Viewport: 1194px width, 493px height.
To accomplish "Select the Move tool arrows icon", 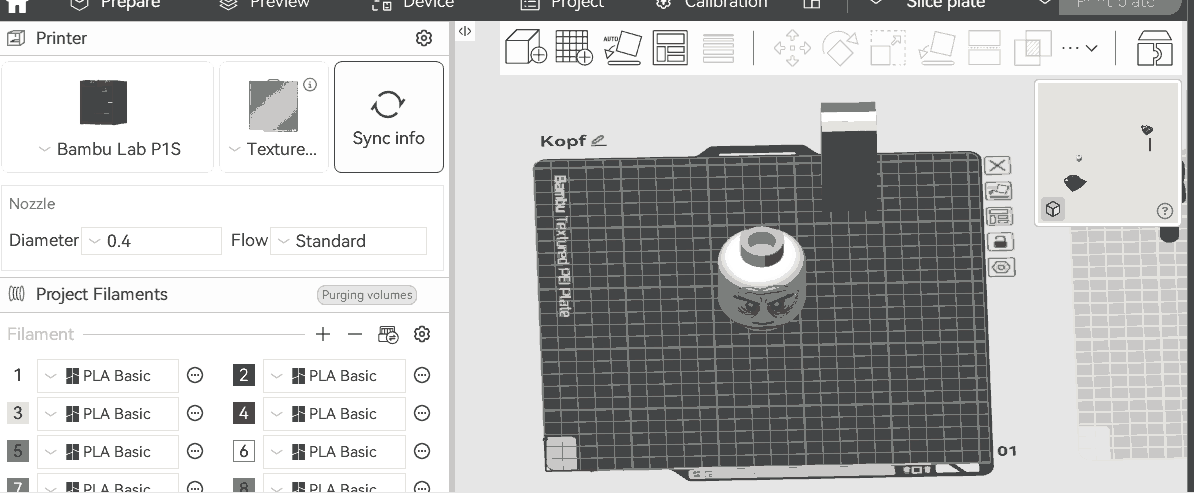I will point(792,47).
